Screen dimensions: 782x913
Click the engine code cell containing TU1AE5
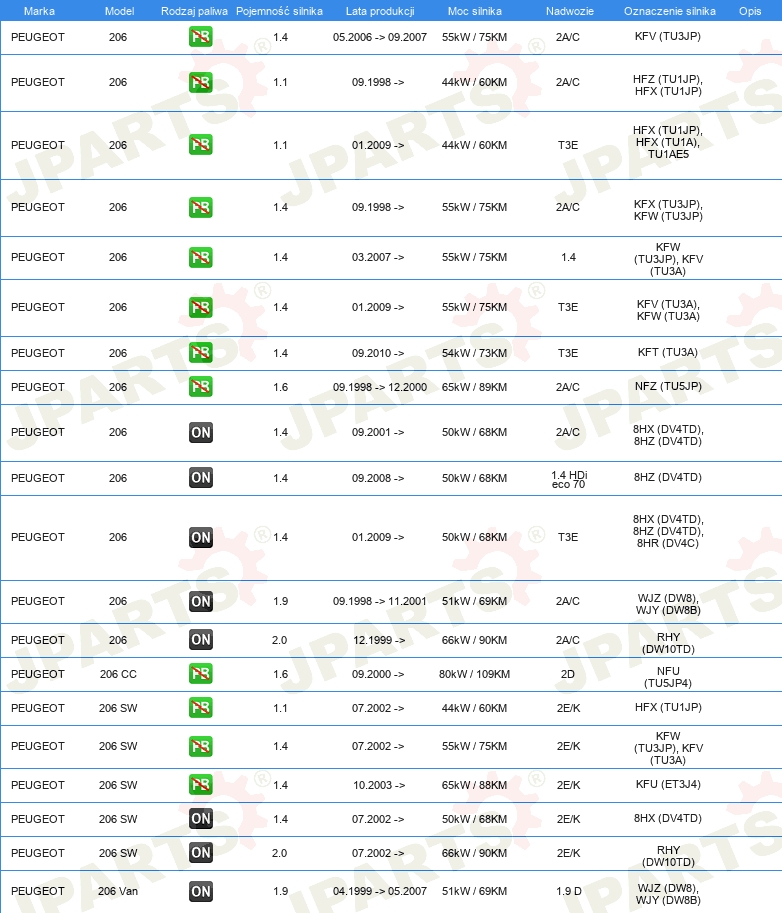tap(668, 142)
